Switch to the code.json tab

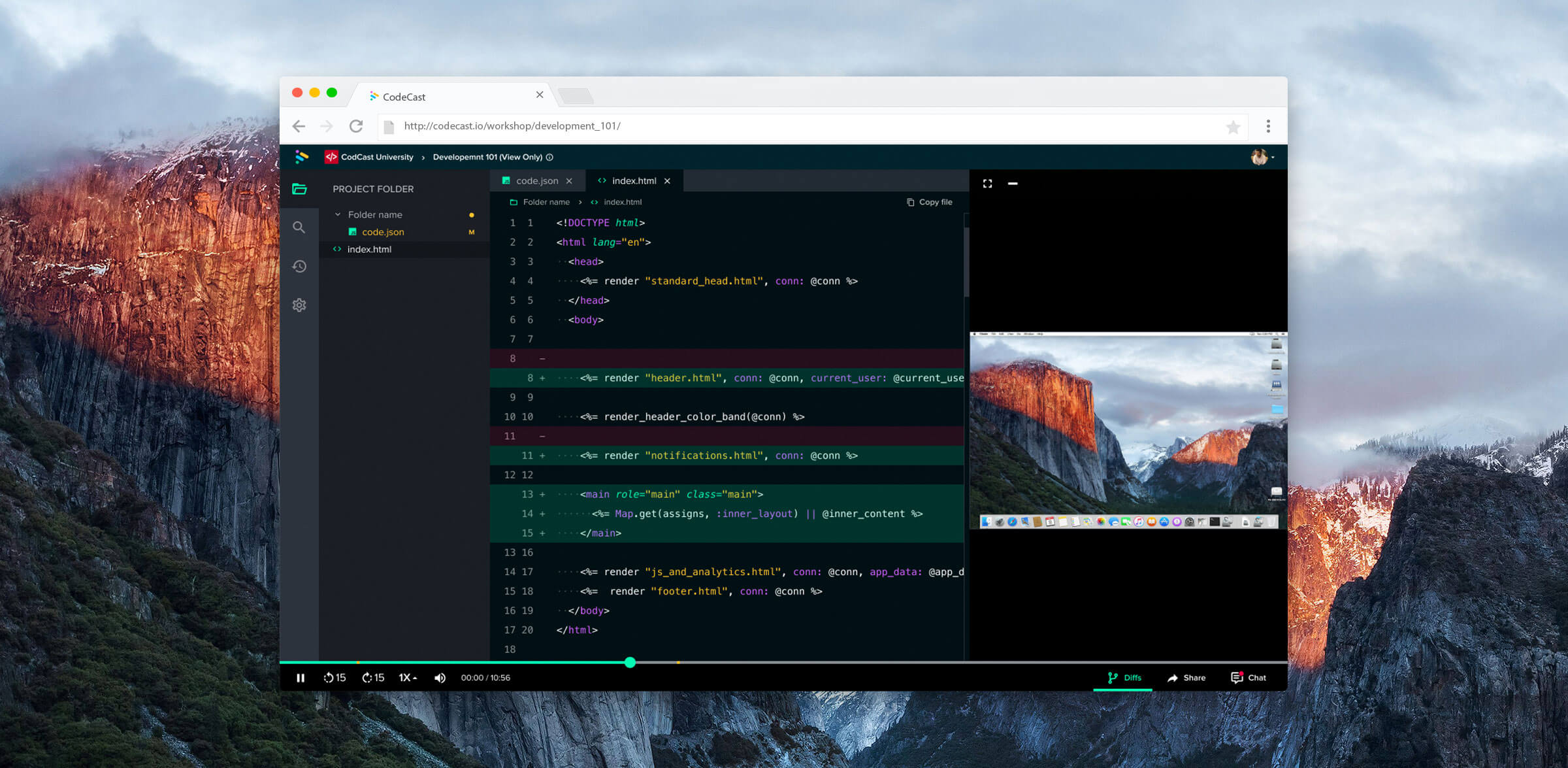pos(536,181)
